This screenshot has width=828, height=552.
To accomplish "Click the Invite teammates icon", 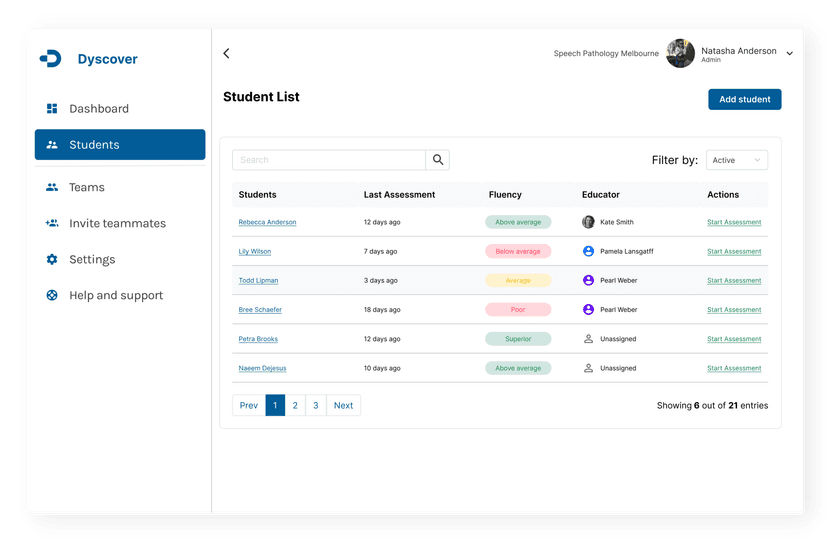I will tap(52, 224).
